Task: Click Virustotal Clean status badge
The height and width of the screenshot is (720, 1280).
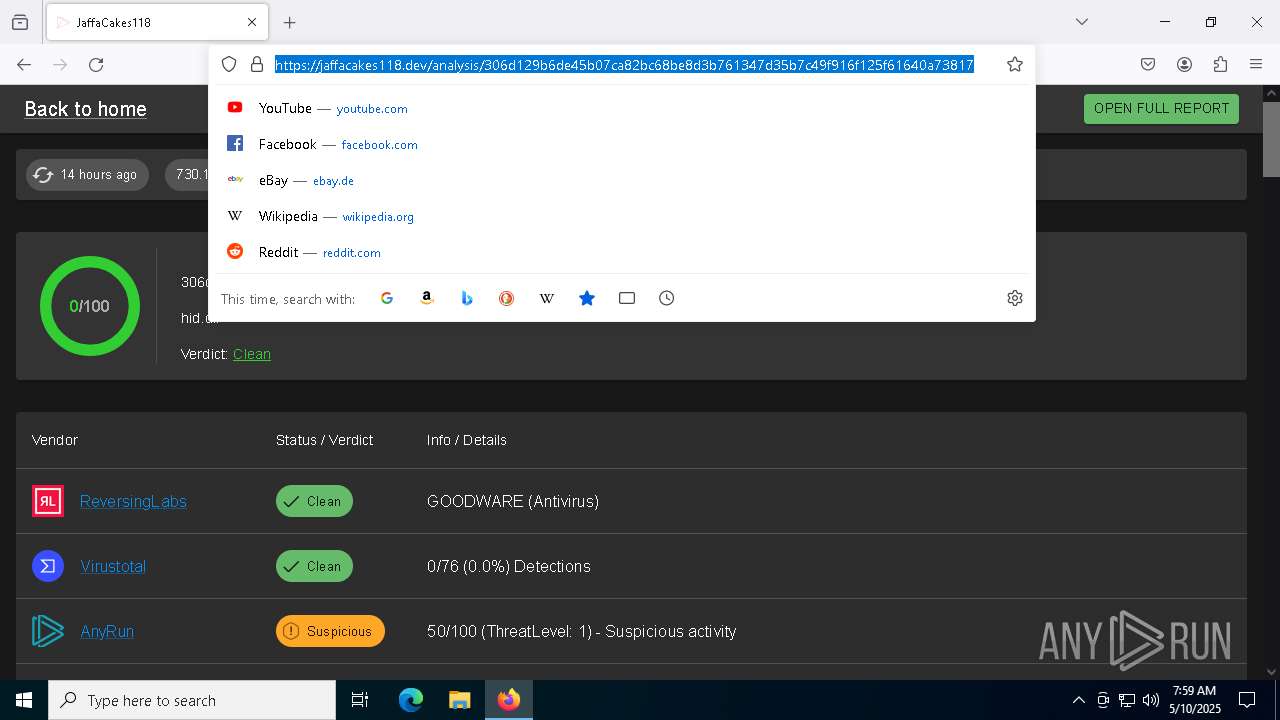Action: [314, 566]
